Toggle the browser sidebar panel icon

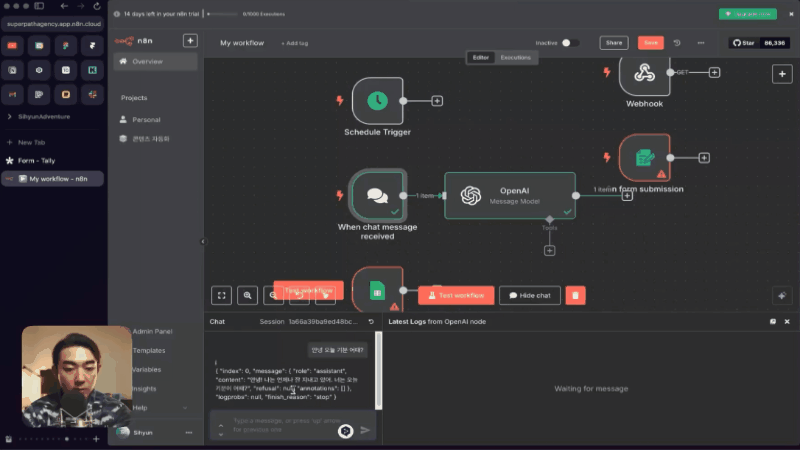[x=39, y=6]
